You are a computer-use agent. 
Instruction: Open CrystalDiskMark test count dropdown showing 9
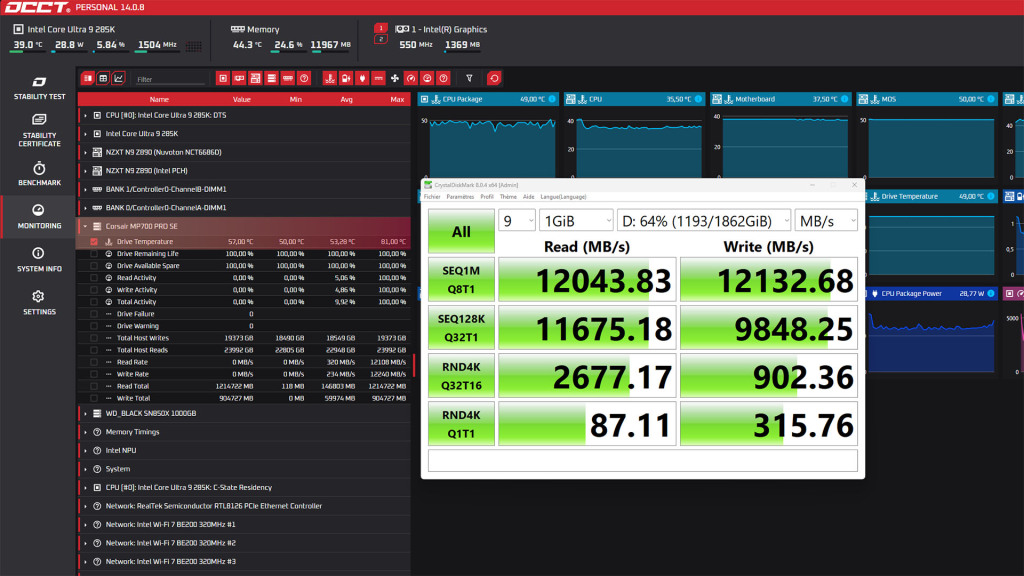pos(517,221)
